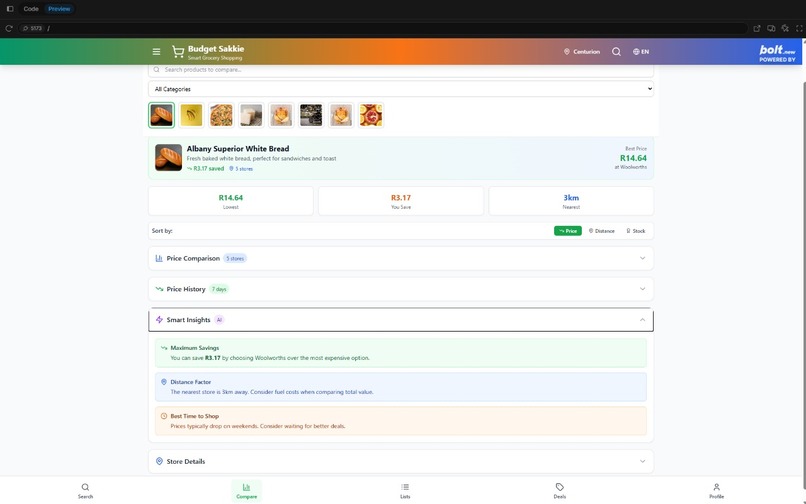Image resolution: width=806 pixels, height=504 pixels.
Task: Open the header search magnifier icon
Action: click(x=616, y=51)
